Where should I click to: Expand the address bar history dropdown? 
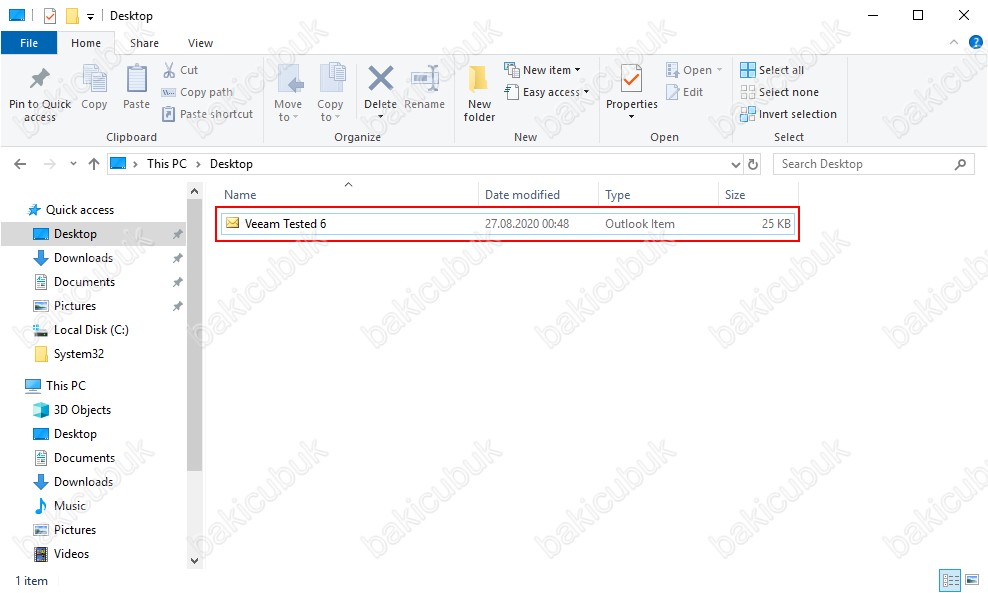tap(735, 164)
